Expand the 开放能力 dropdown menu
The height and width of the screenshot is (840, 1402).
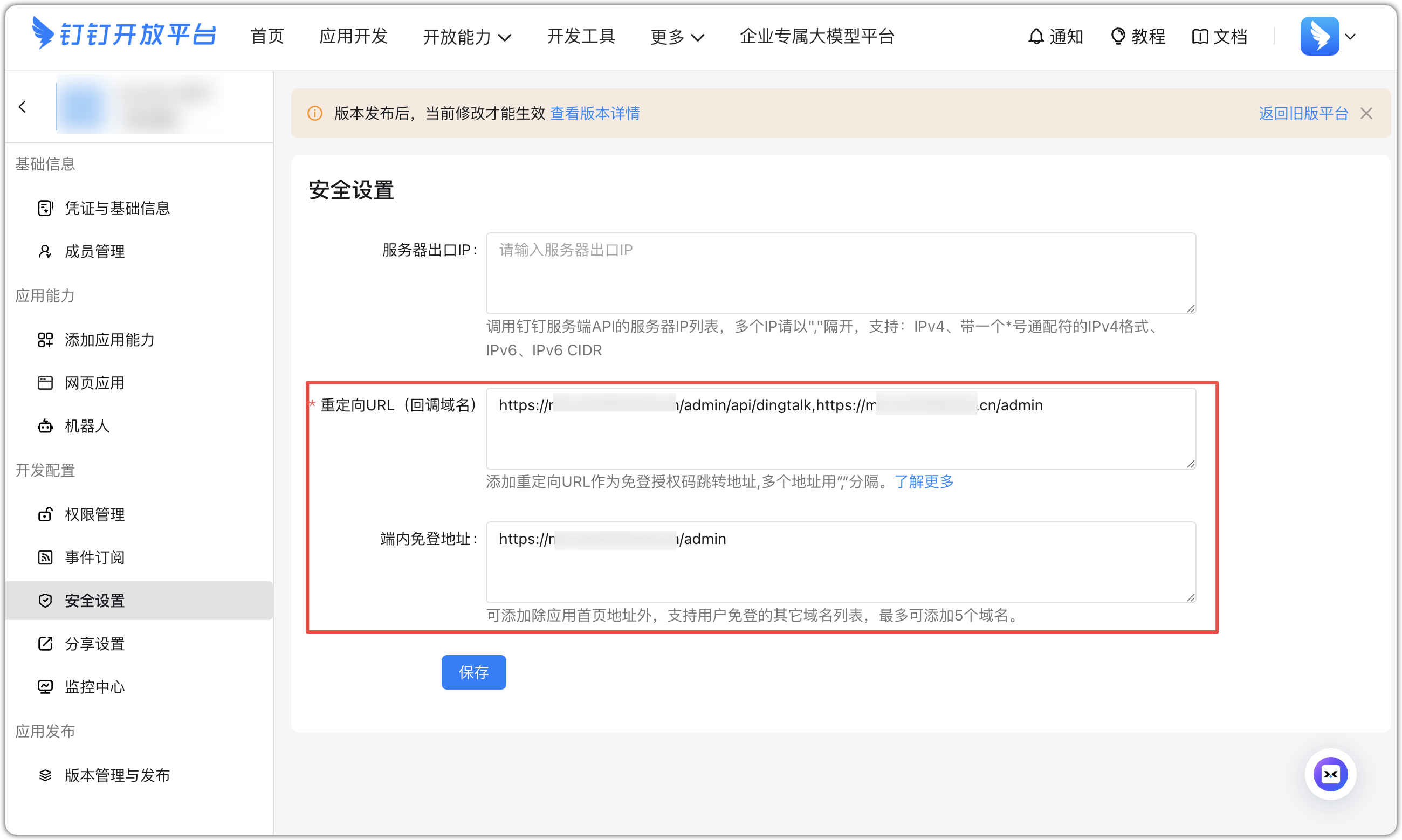point(467,36)
